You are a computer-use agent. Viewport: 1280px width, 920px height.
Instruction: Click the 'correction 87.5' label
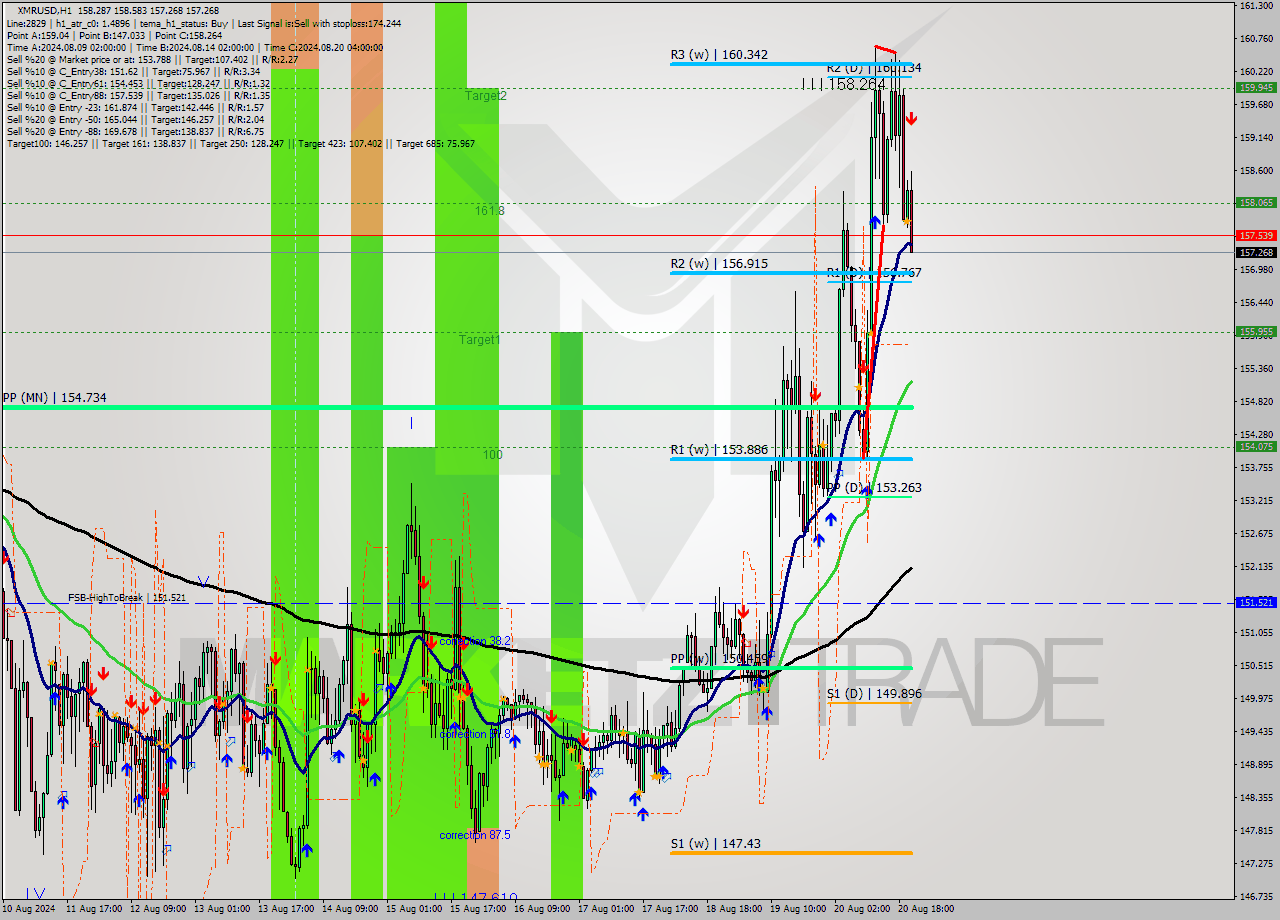point(475,835)
